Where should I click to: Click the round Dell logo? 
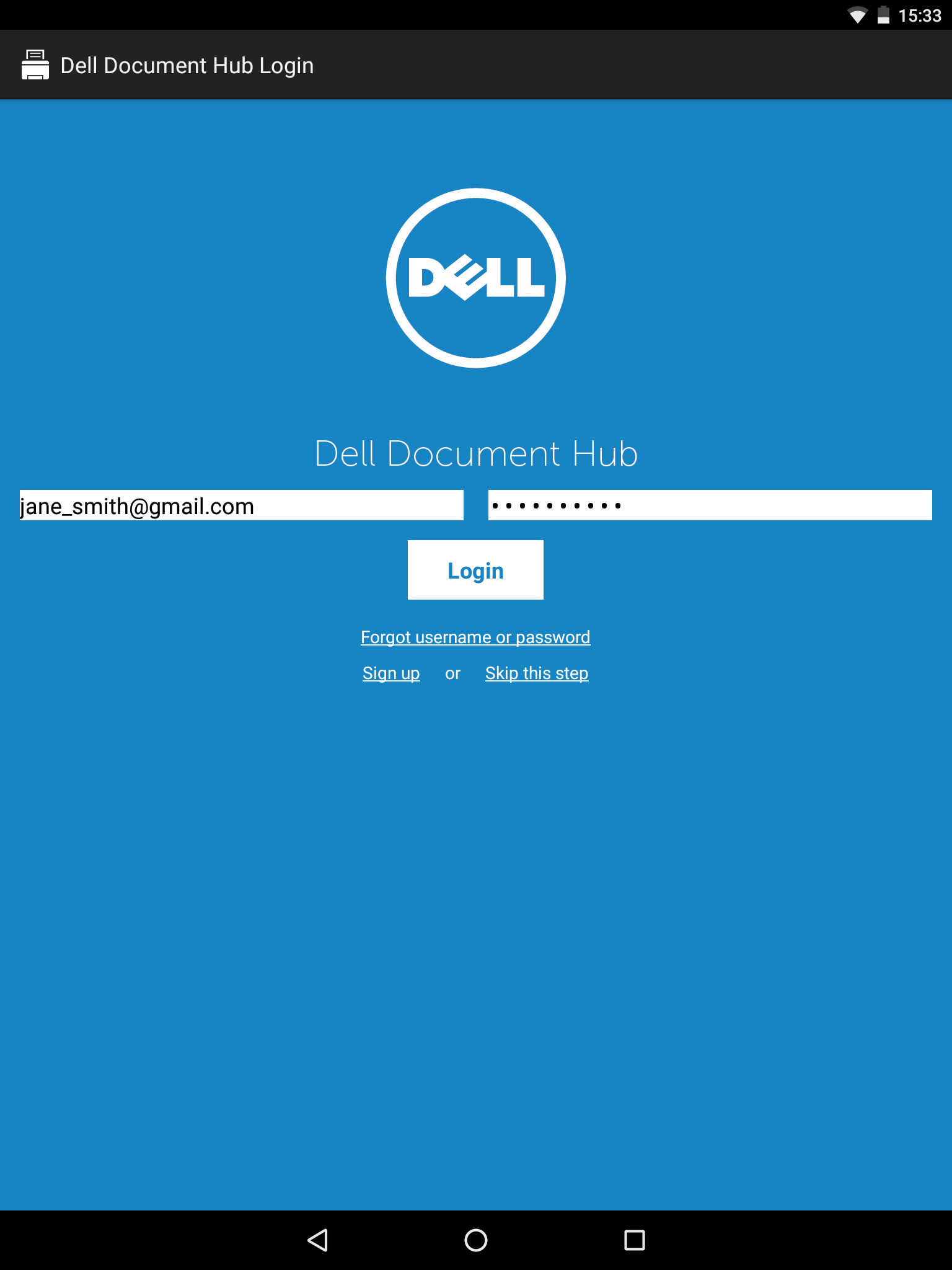476,278
